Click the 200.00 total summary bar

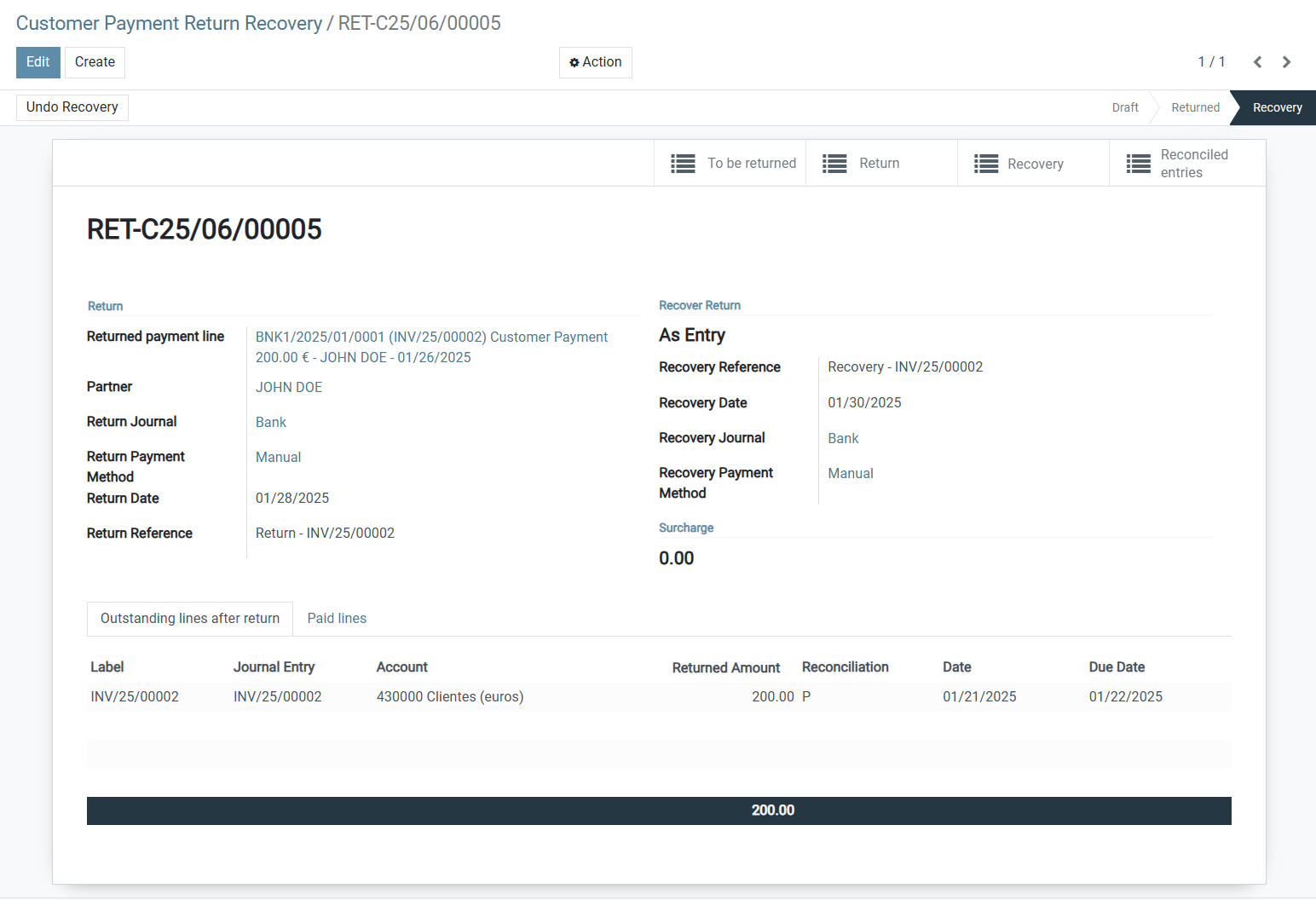coord(772,810)
